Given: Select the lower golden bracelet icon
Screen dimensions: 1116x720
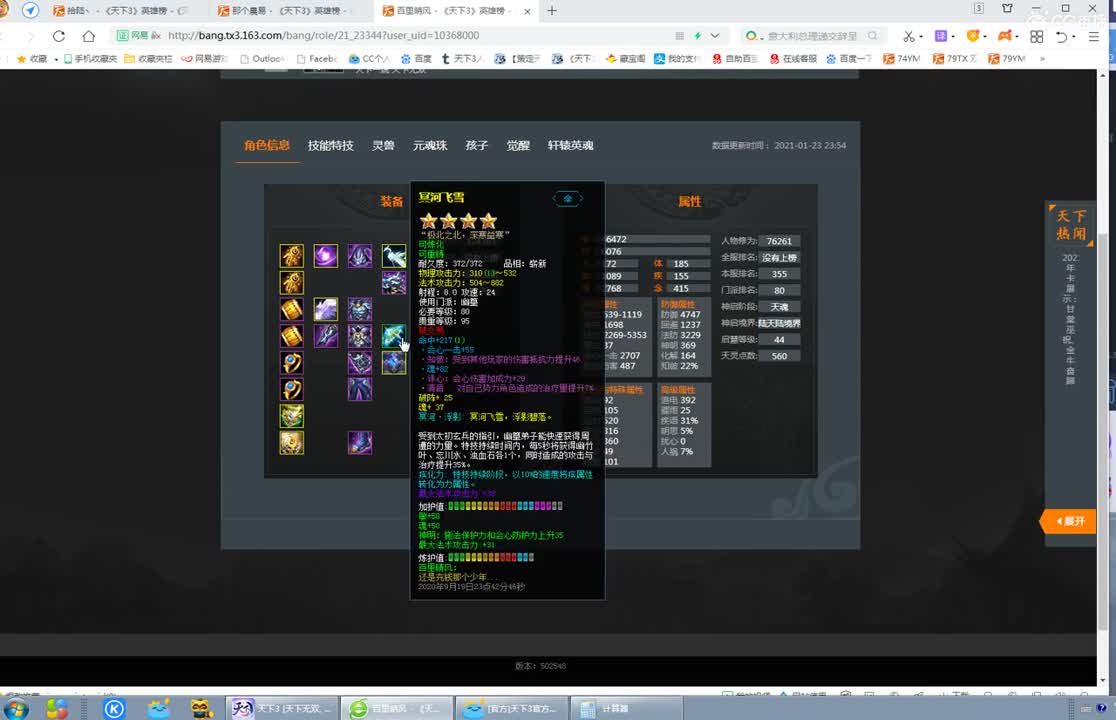Looking at the screenshot, I should pos(292,336).
